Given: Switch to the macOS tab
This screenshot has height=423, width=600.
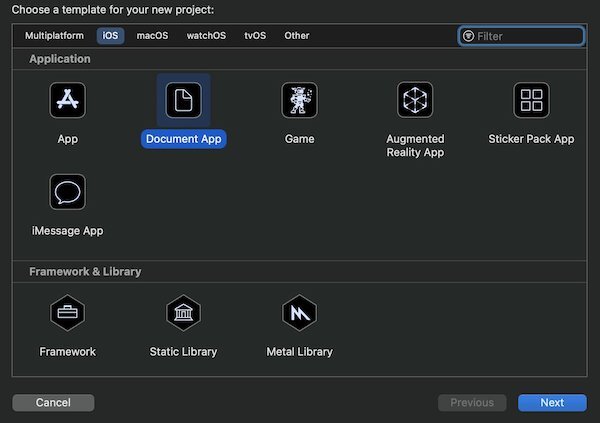Looking at the screenshot, I should tap(152, 36).
